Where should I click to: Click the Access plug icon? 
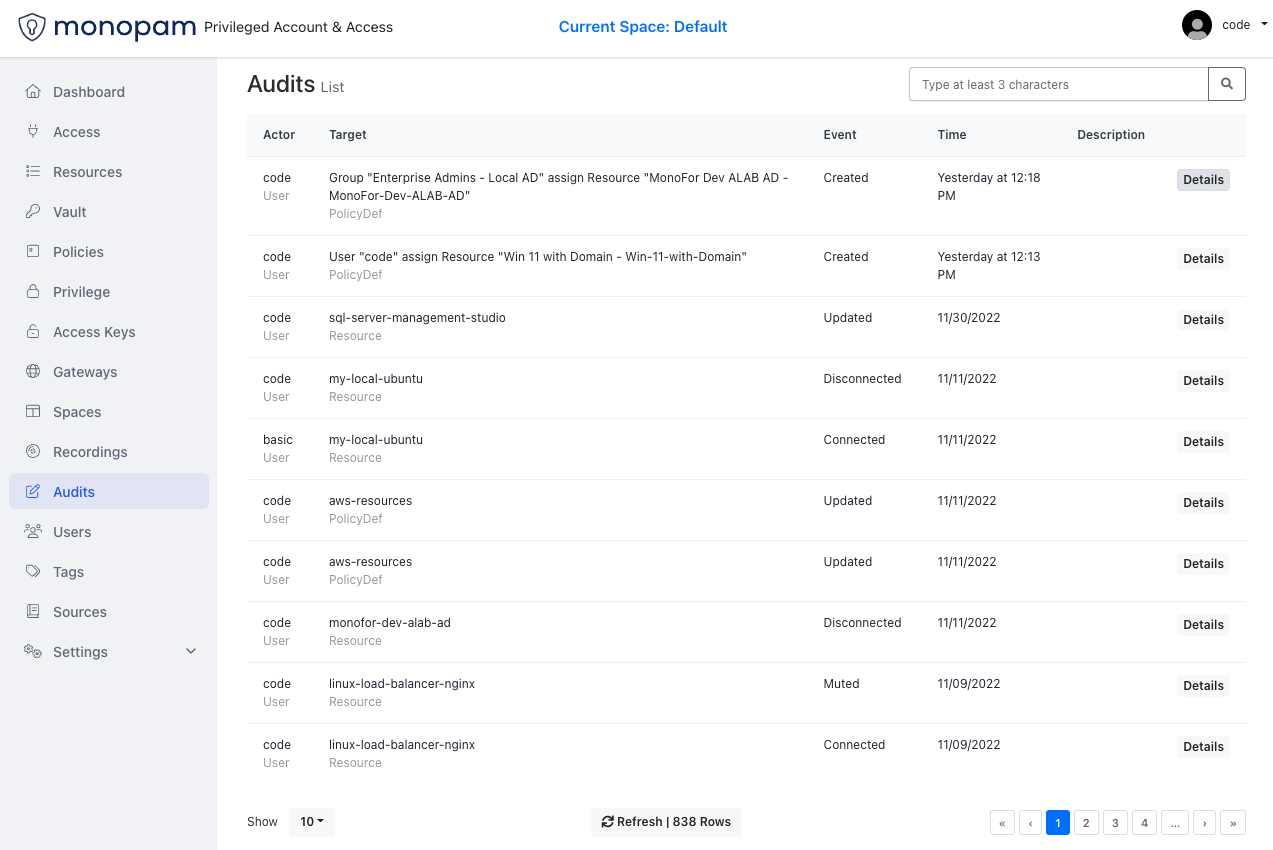pyautogui.click(x=33, y=132)
